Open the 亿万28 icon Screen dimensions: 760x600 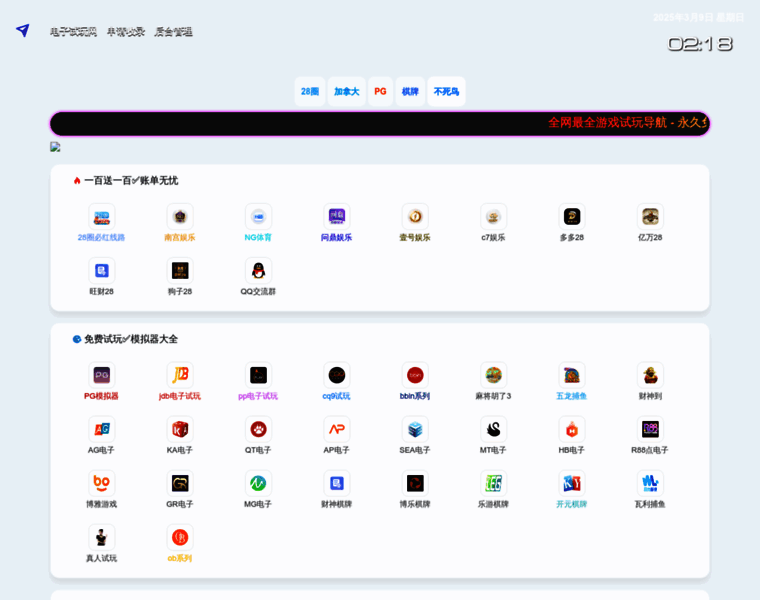(x=650, y=217)
